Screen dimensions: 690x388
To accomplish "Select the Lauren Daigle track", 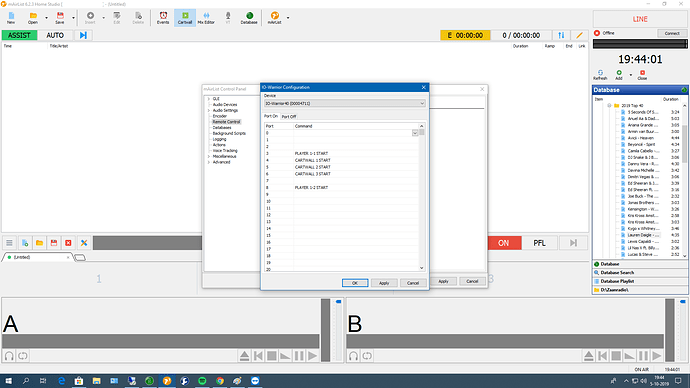I will pyautogui.click(x=642, y=235).
